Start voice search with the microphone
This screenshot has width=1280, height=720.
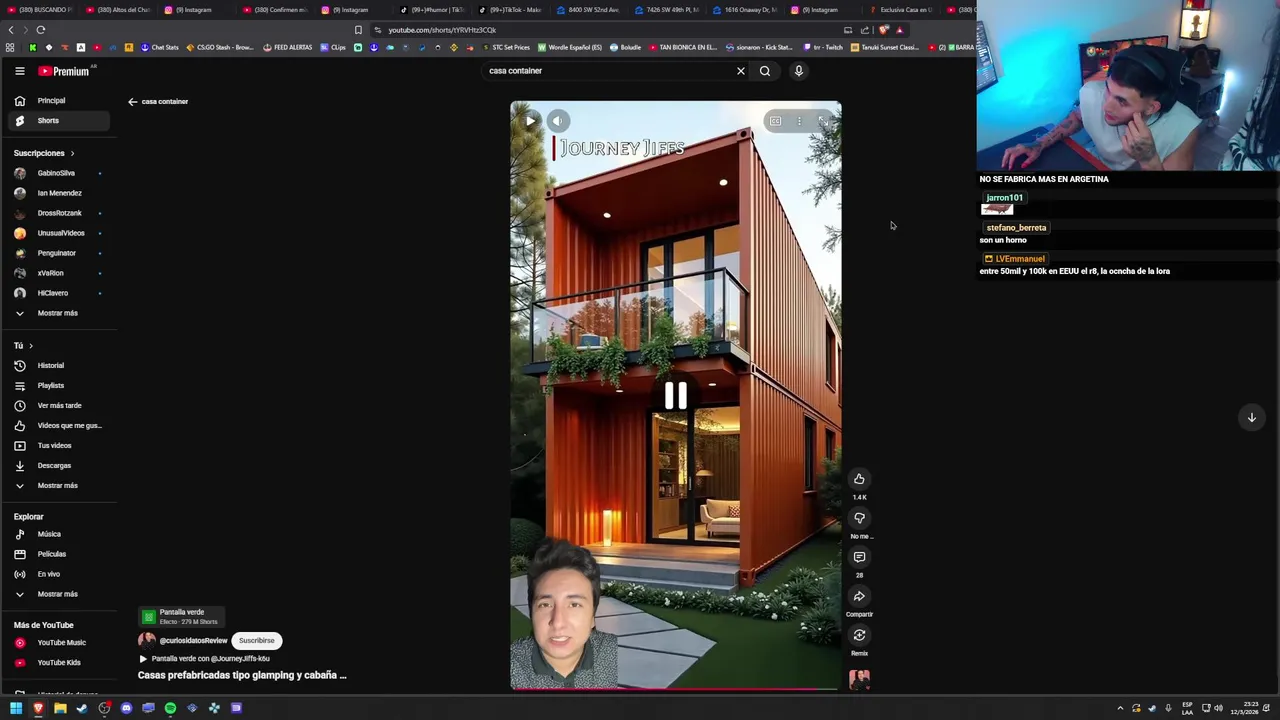pos(798,71)
